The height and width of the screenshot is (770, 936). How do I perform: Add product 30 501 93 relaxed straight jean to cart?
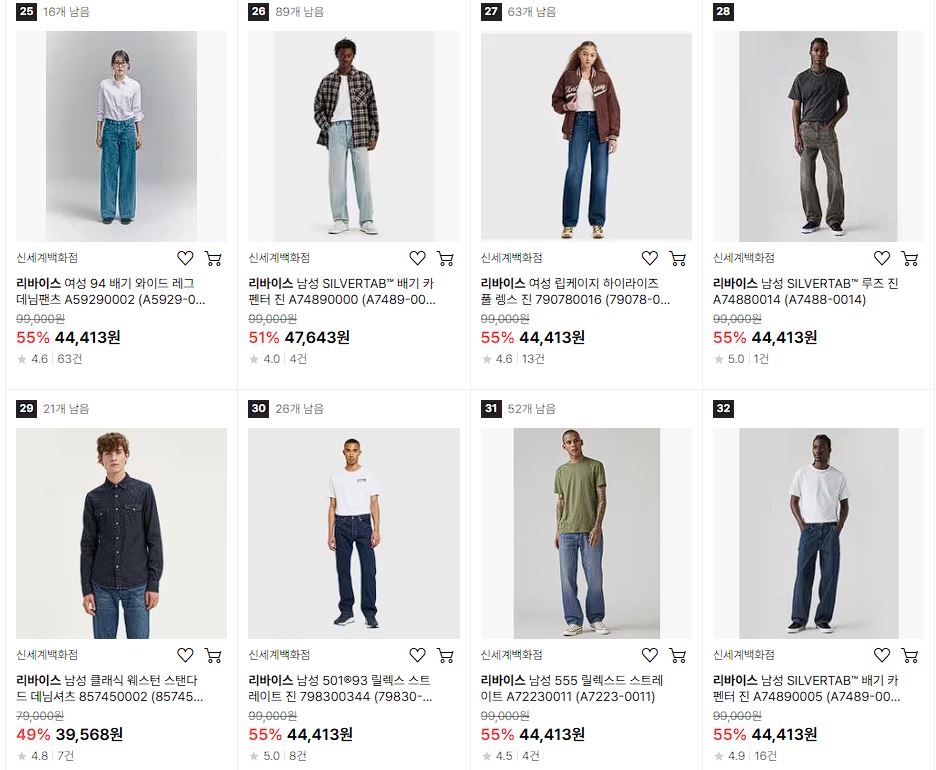pos(445,655)
